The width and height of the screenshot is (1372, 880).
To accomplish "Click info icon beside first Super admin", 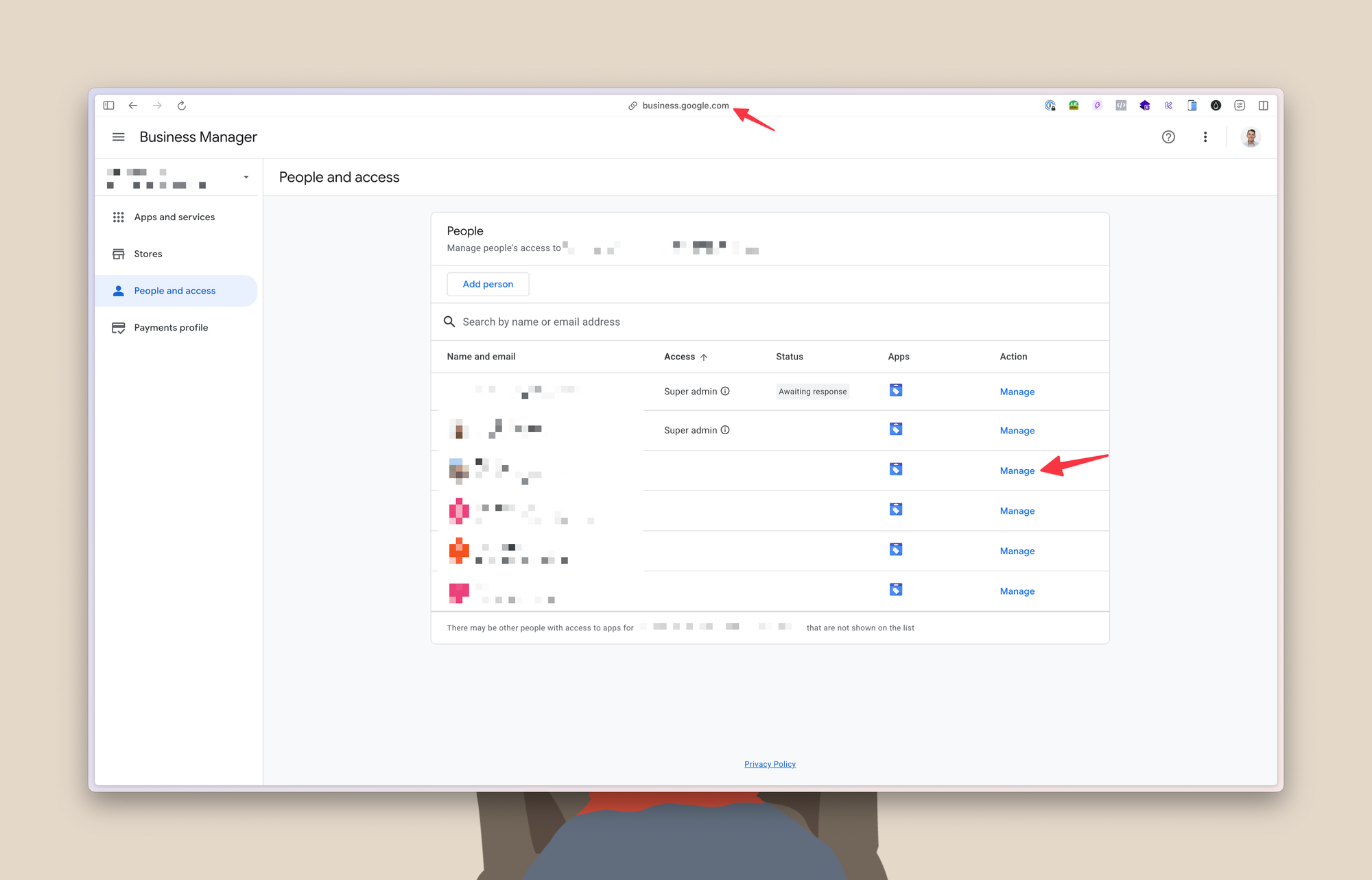I will (725, 391).
